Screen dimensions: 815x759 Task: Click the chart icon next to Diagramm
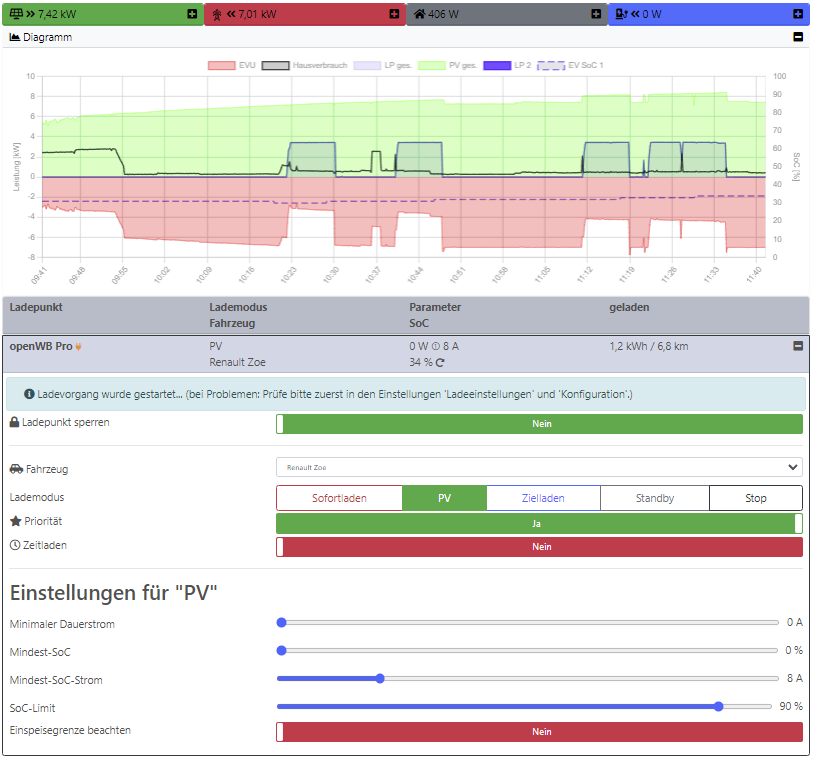point(15,37)
